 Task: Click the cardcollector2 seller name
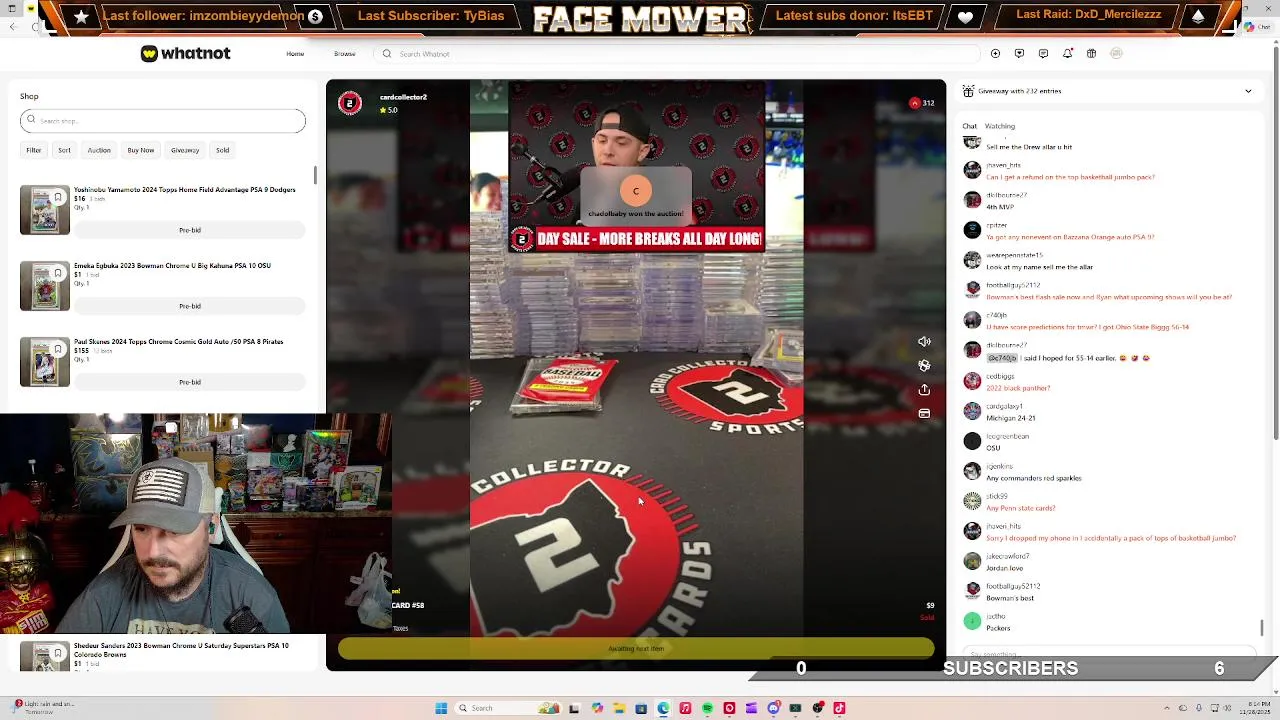(403, 97)
